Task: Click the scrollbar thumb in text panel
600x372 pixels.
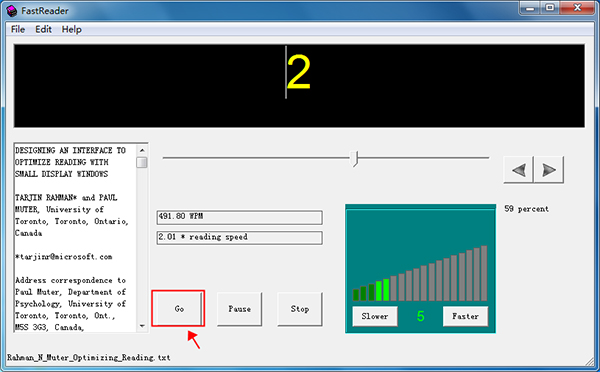Action: coord(142,162)
